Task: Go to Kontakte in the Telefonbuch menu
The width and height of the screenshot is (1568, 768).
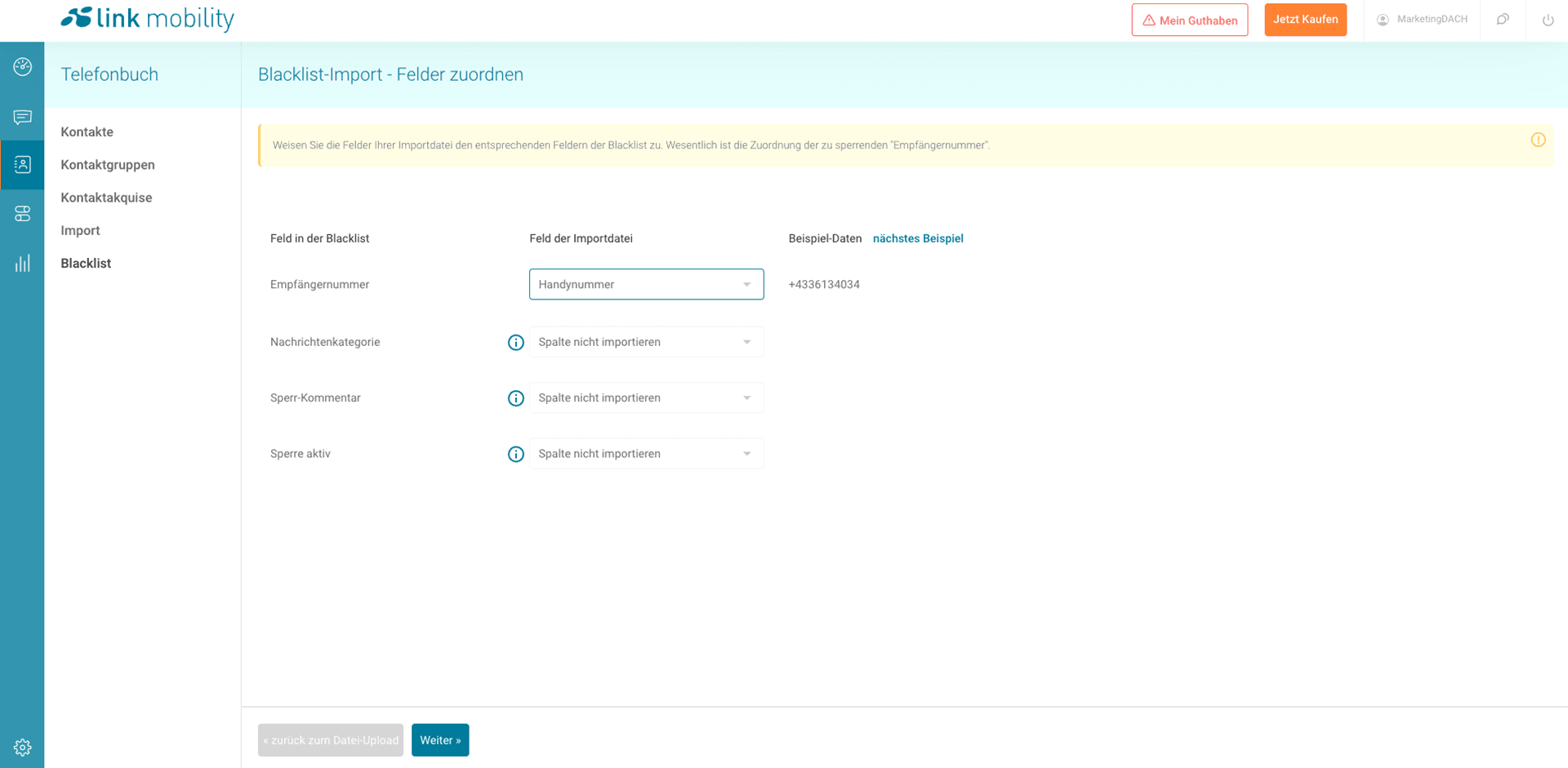Action: 87,132
